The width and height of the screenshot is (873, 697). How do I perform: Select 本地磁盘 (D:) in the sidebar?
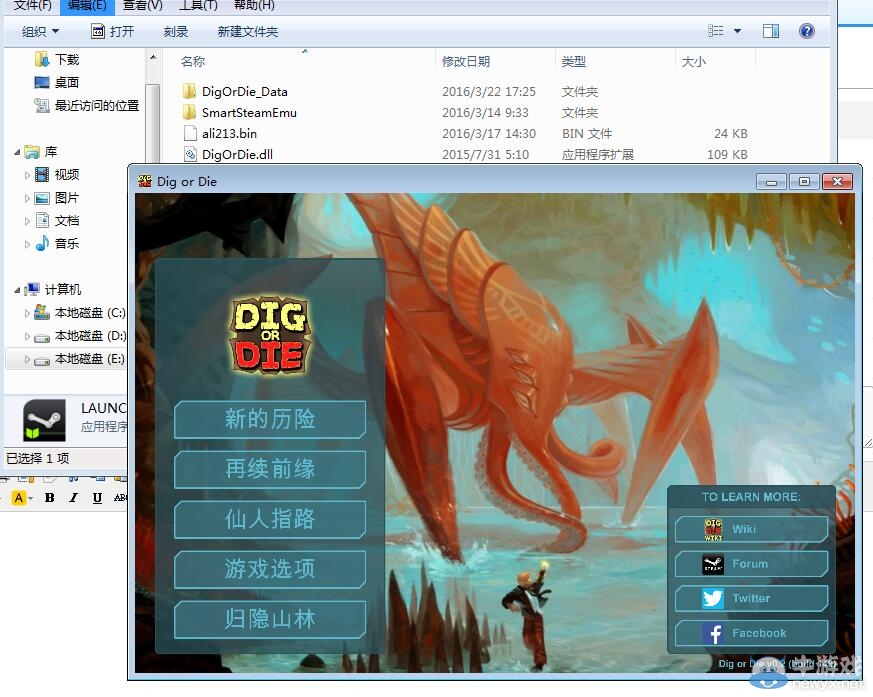click(x=90, y=336)
